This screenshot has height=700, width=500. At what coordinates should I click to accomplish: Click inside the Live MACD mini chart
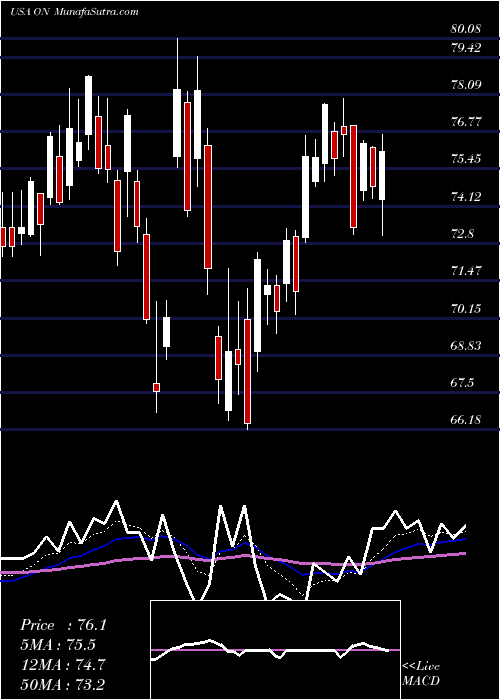click(x=275, y=650)
